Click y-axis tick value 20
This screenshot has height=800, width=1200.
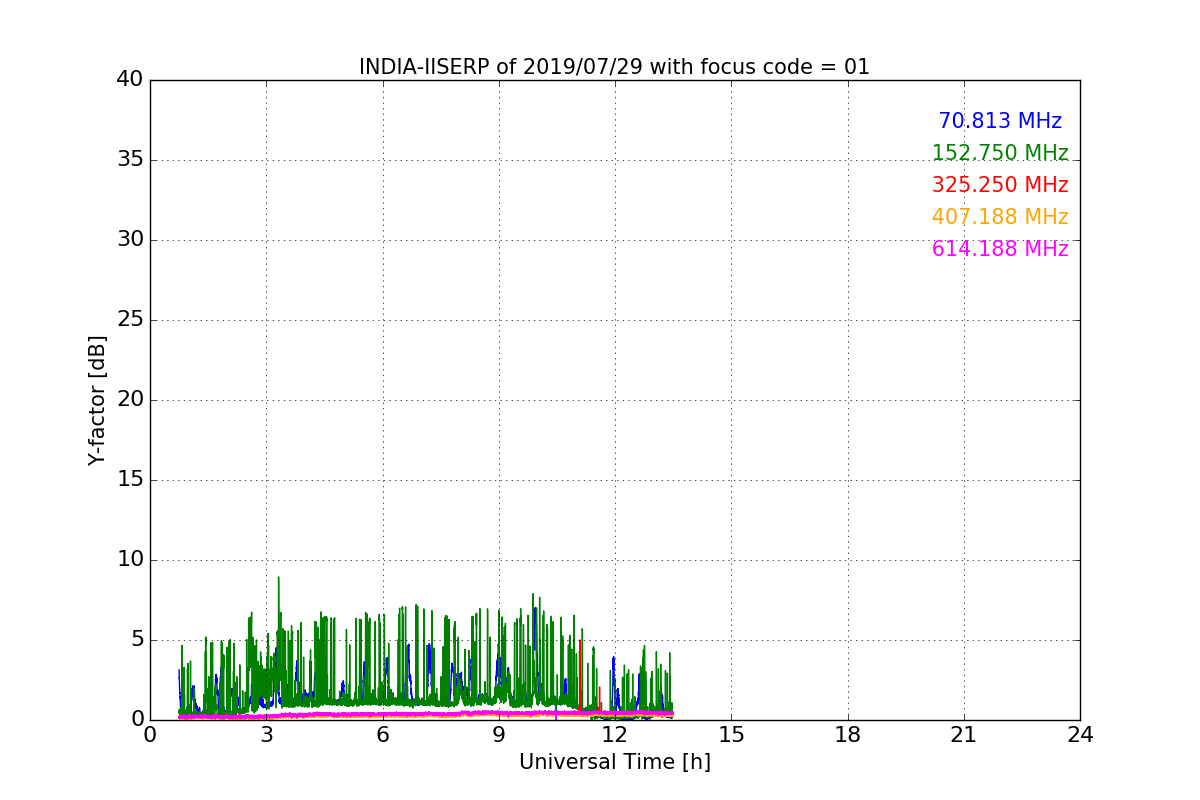point(130,400)
